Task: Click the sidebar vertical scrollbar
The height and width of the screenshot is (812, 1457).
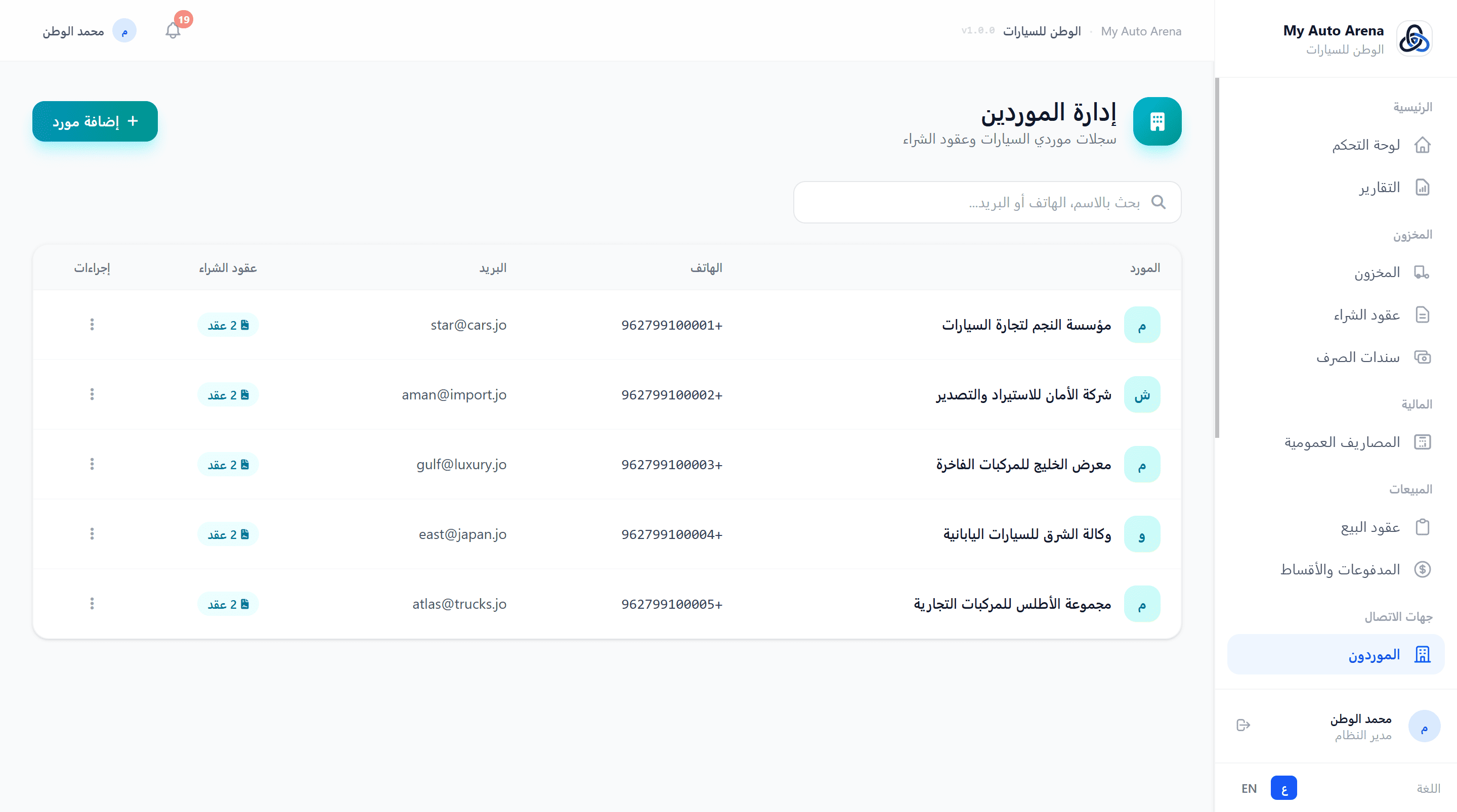Action: (1217, 258)
